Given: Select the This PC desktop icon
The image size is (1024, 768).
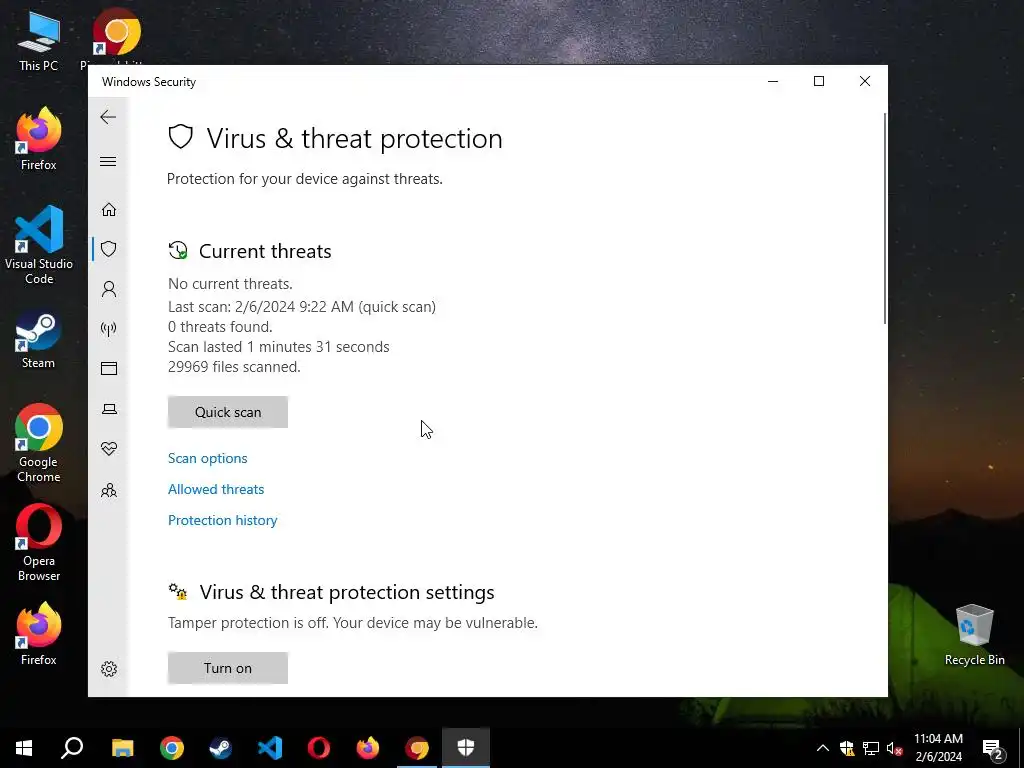Looking at the screenshot, I should (x=39, y=41).
